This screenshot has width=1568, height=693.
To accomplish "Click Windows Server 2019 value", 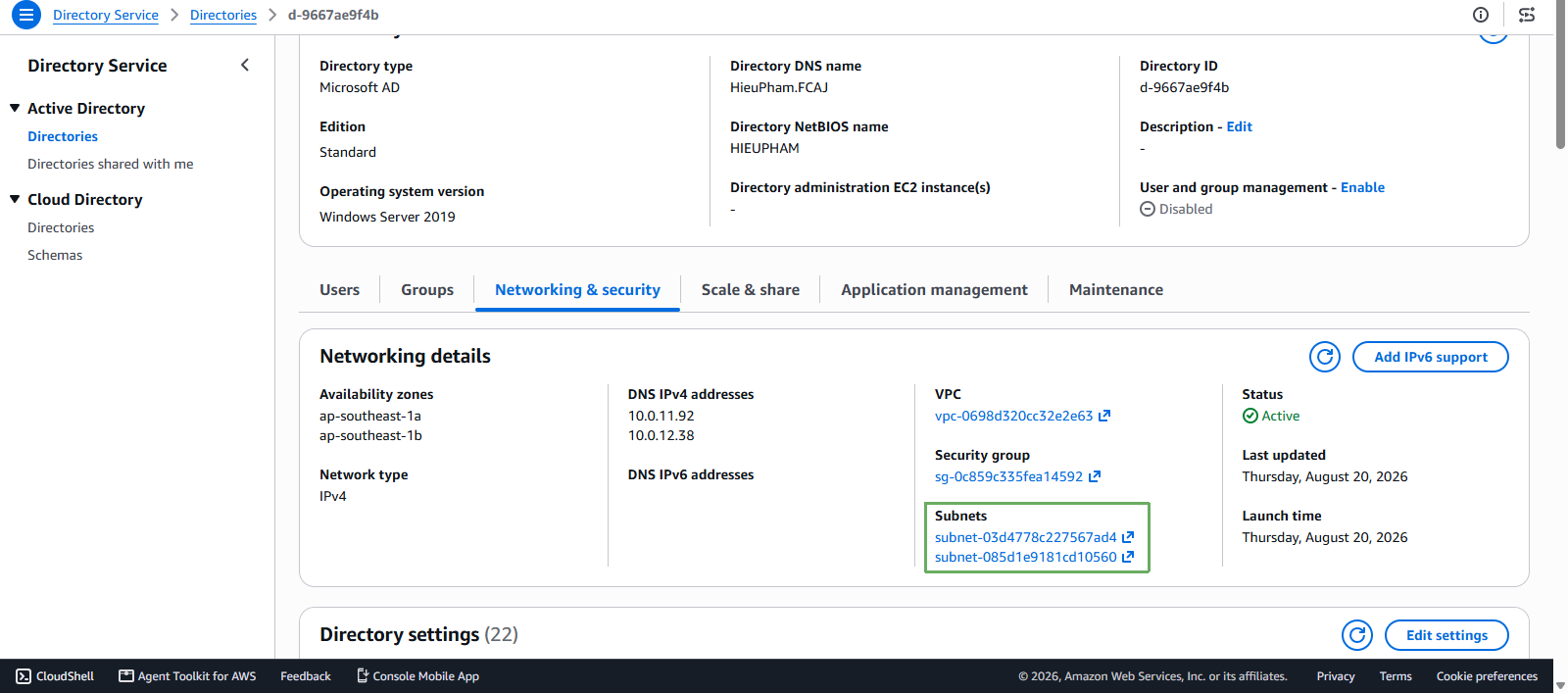I will coord(387,217).
